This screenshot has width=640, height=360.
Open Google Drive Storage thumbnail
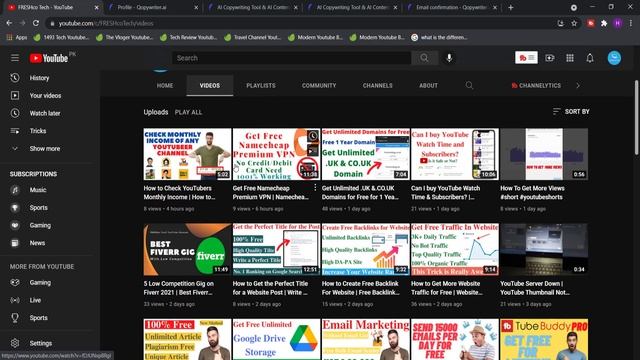[276, 339]
